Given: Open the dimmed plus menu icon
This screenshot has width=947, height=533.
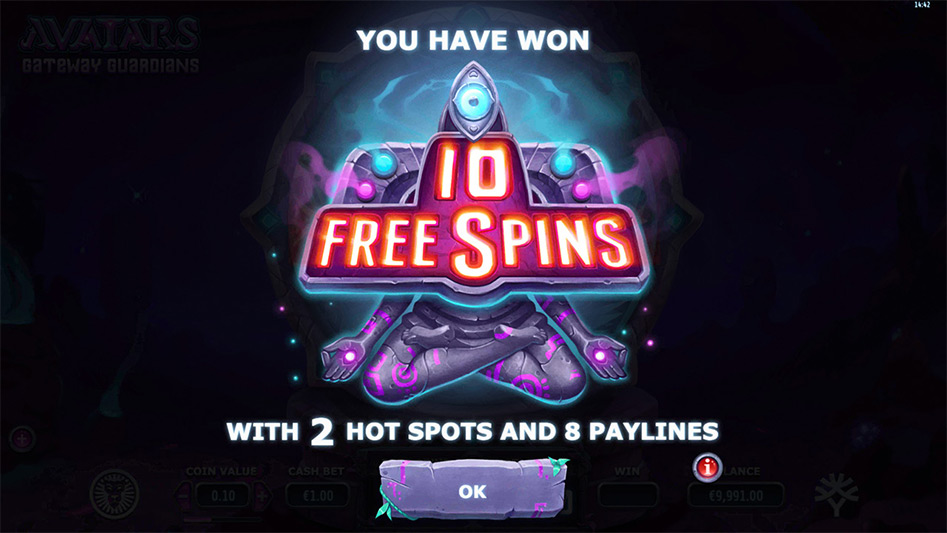Looking at the screenshot, I should [22, 439].
